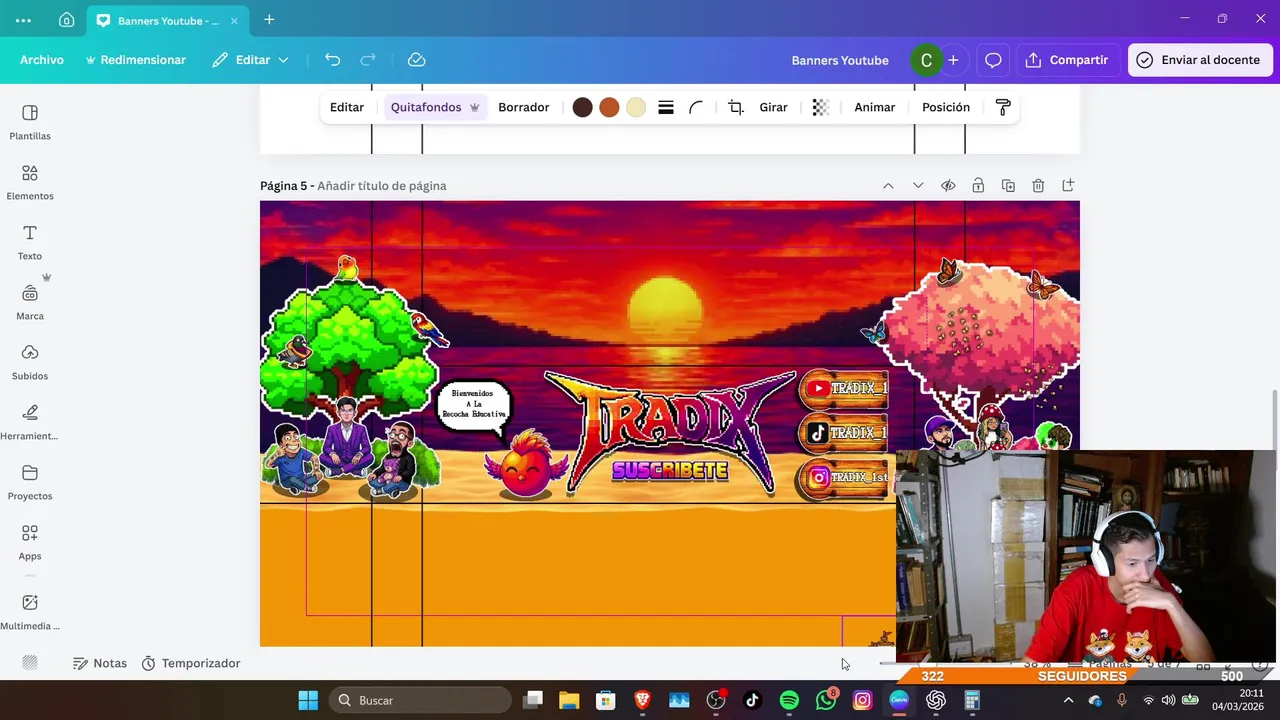Viewport: 1280px width, 720px height.
Task: Open the Archivo menu
Action: (42, 60)
